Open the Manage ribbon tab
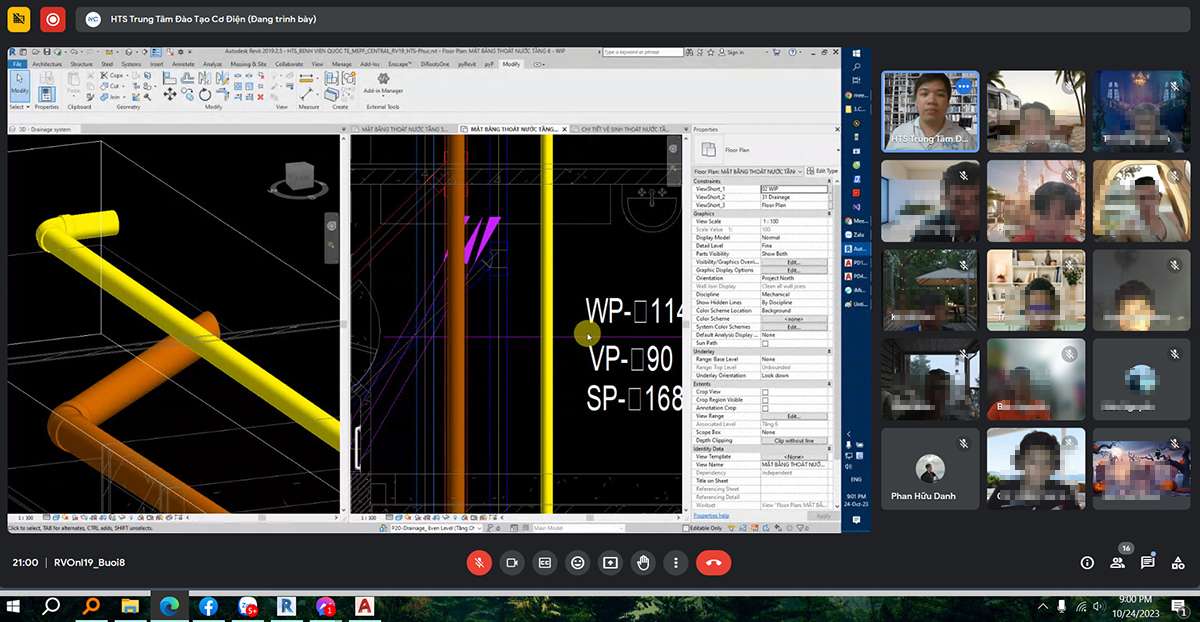1200x622 pixels. point(342,64)
